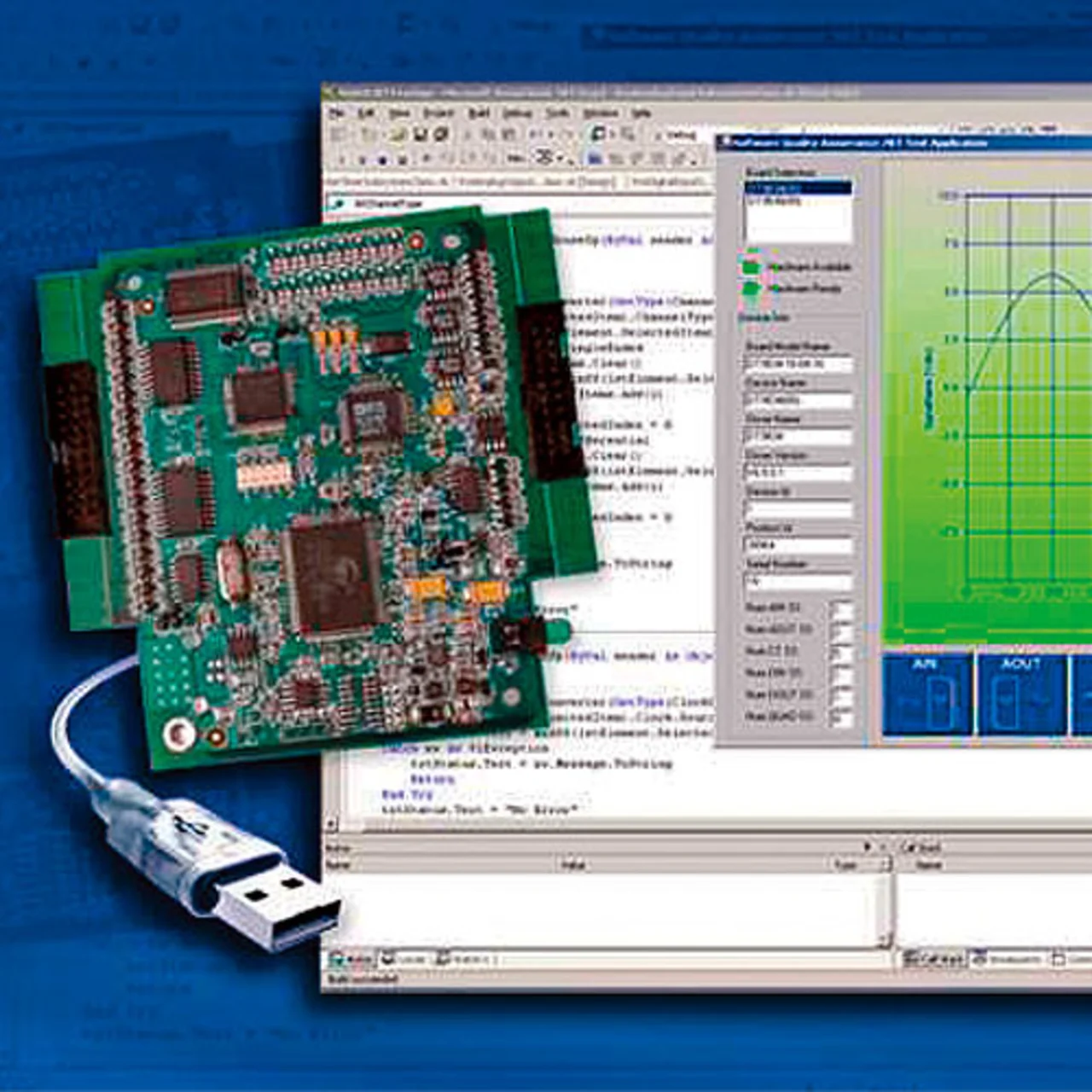Switch to the Call Stack tab
1092x1092 pixels.
tap(932, 960)
